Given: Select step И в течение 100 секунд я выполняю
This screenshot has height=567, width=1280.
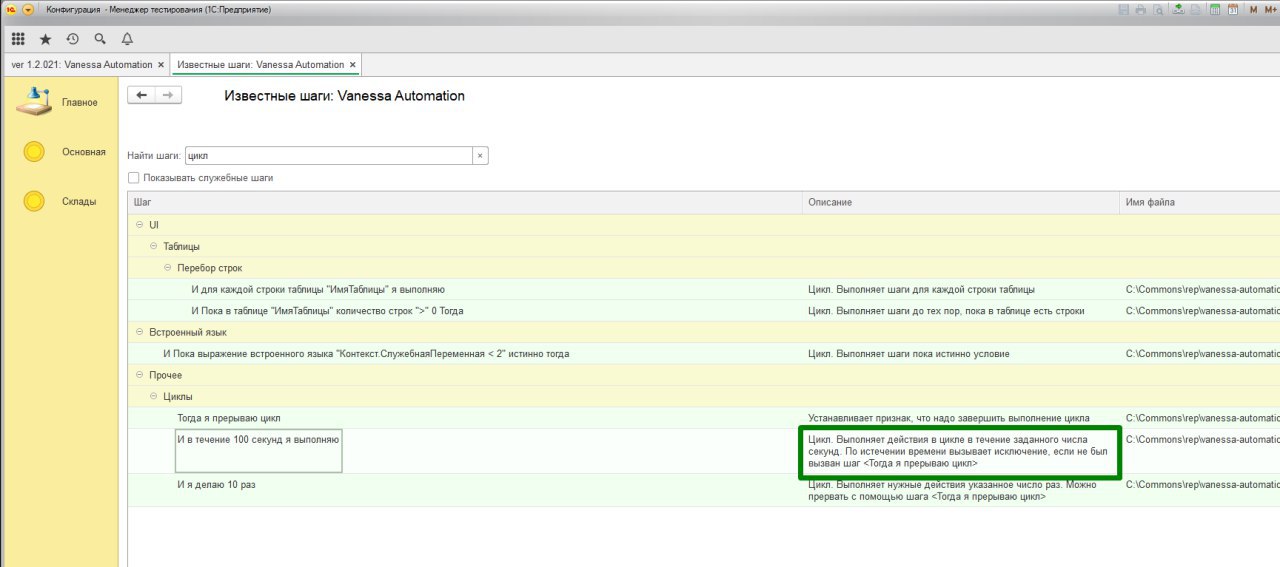Looking at the screenshot, I should [258, 439].
